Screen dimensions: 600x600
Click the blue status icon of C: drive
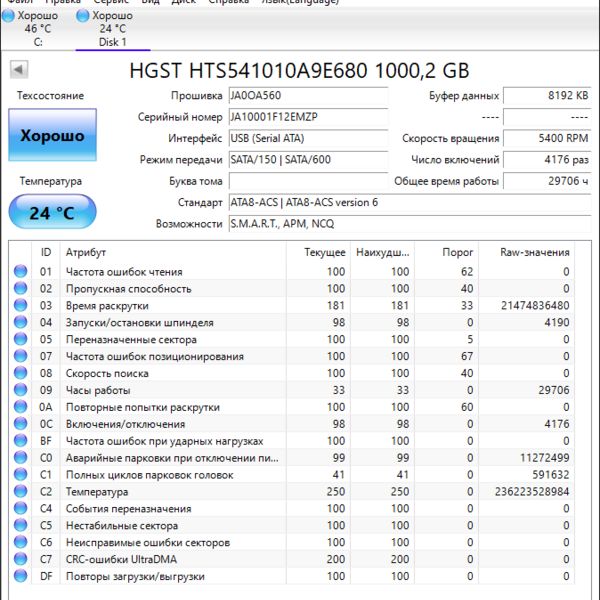pyautogui.click(x=8, y=16)
